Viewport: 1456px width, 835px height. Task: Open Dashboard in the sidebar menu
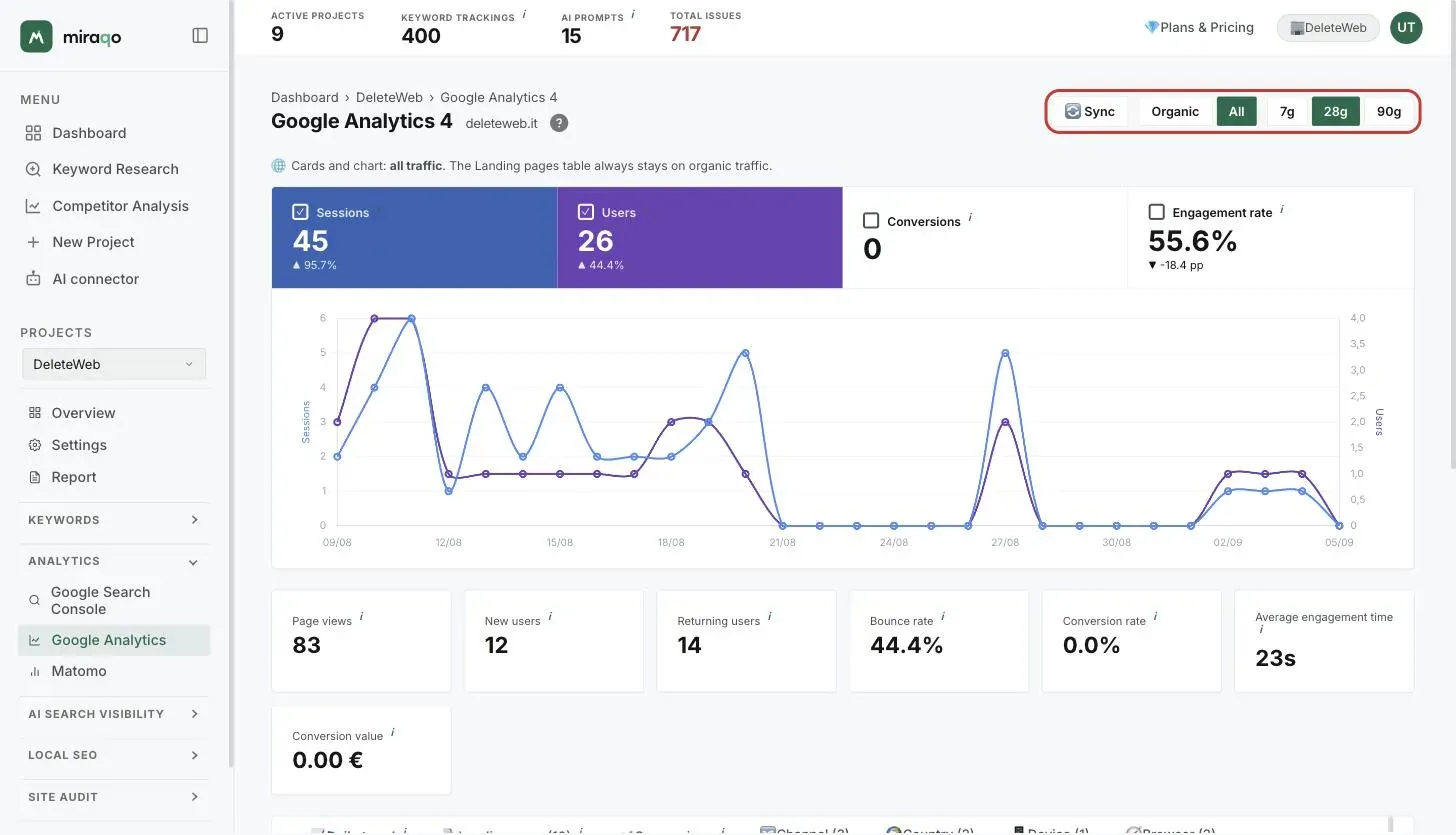click(x=89, y=133)
